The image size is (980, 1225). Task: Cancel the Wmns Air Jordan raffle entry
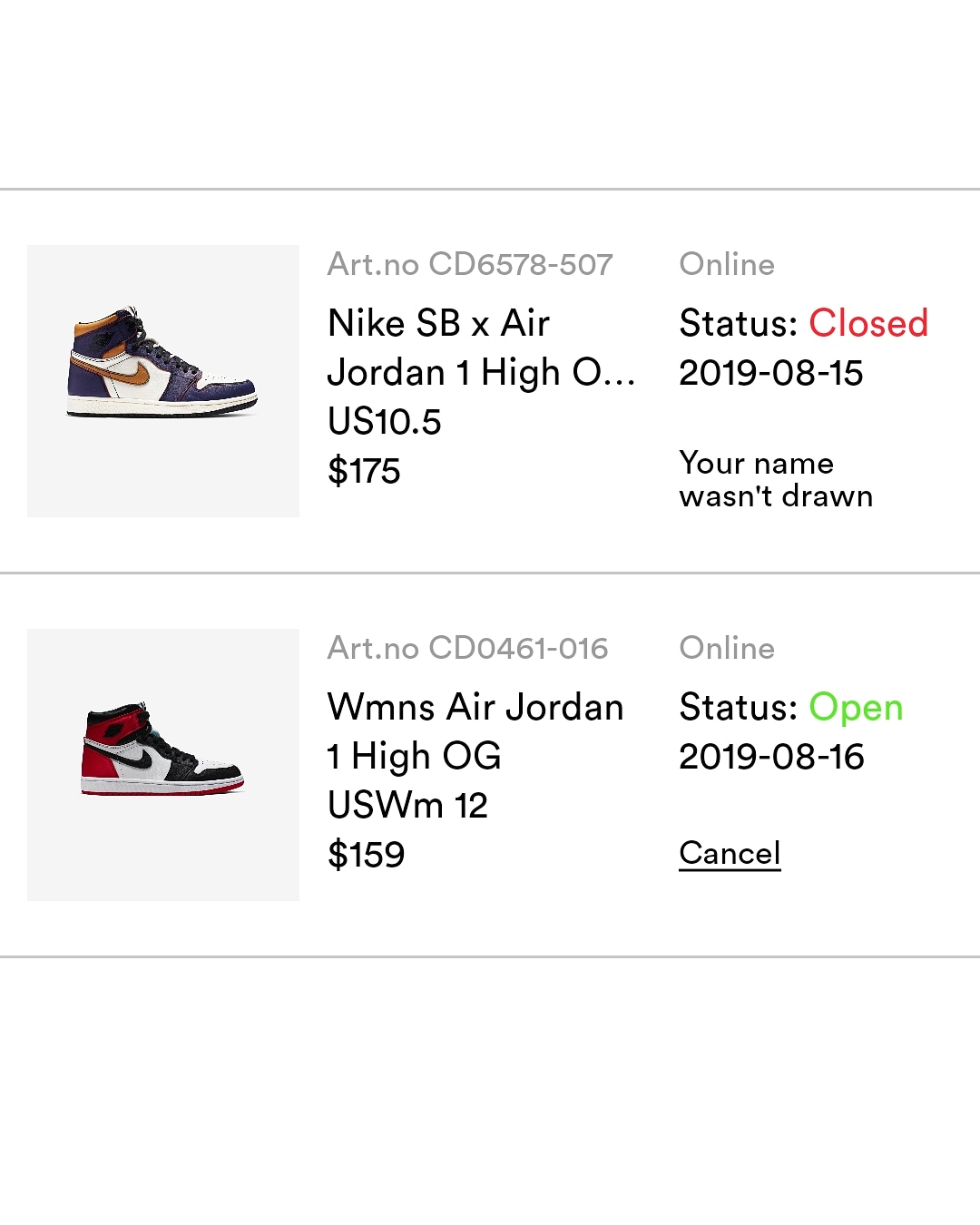click(730, 853)
